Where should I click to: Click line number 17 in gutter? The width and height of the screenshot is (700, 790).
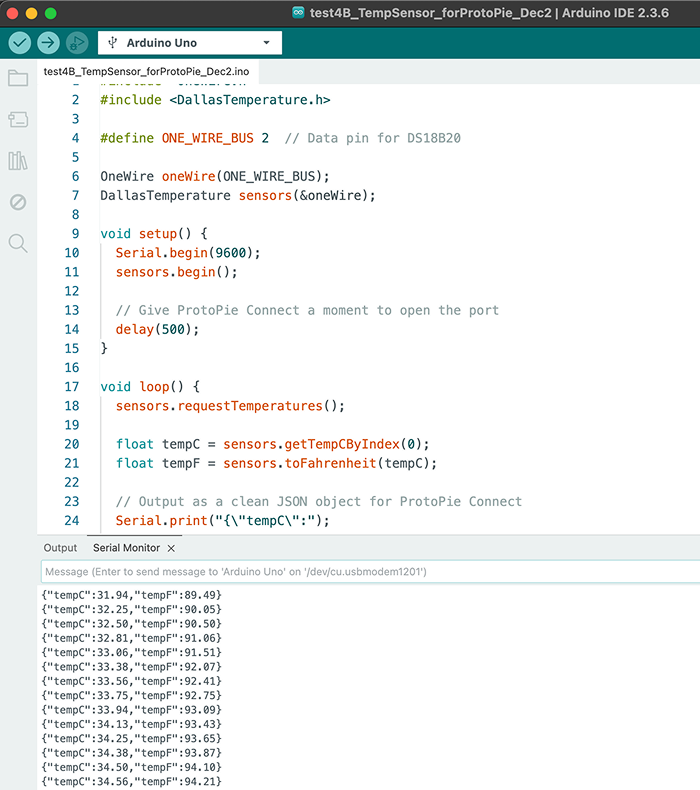pyautogui.click(x=72, y=387)
